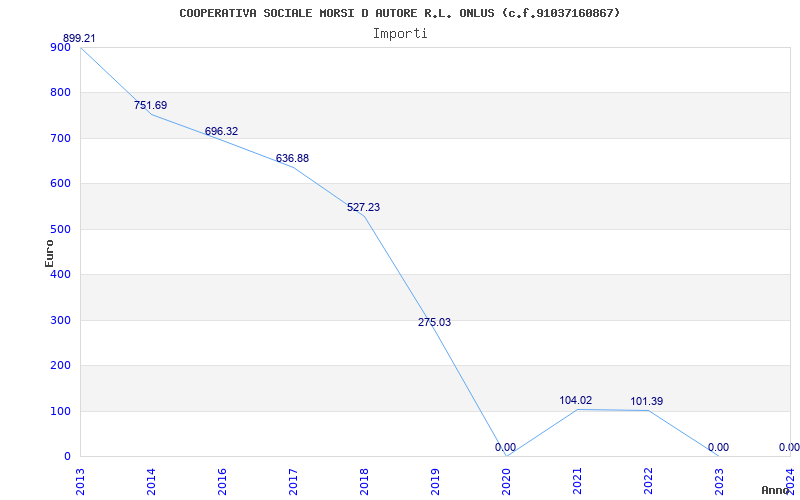Screen dimensions: 800x500
Task: Click the 500 y-axis tick label
Action: pos(60,229)
